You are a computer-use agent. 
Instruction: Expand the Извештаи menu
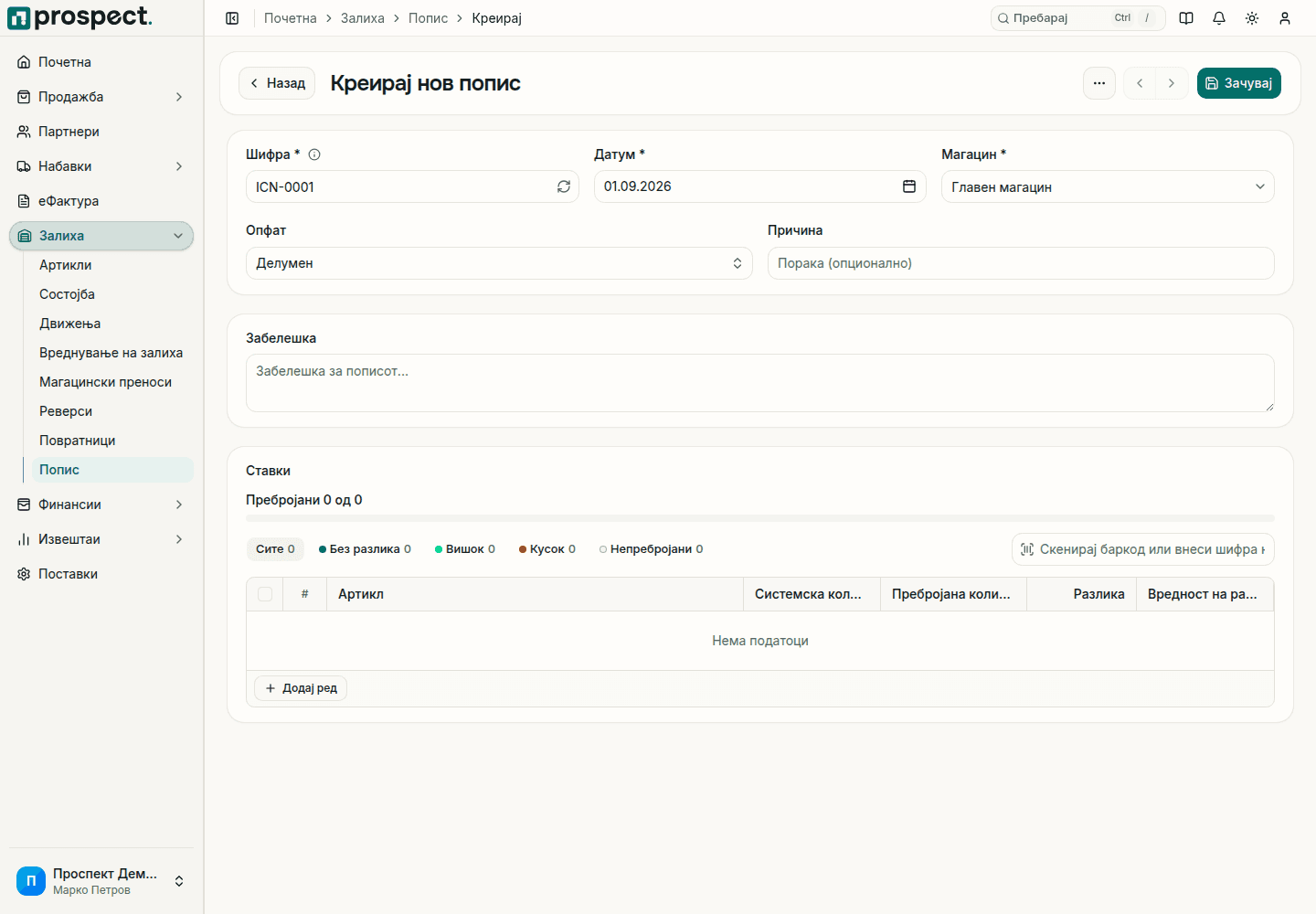tap(101, 539)
